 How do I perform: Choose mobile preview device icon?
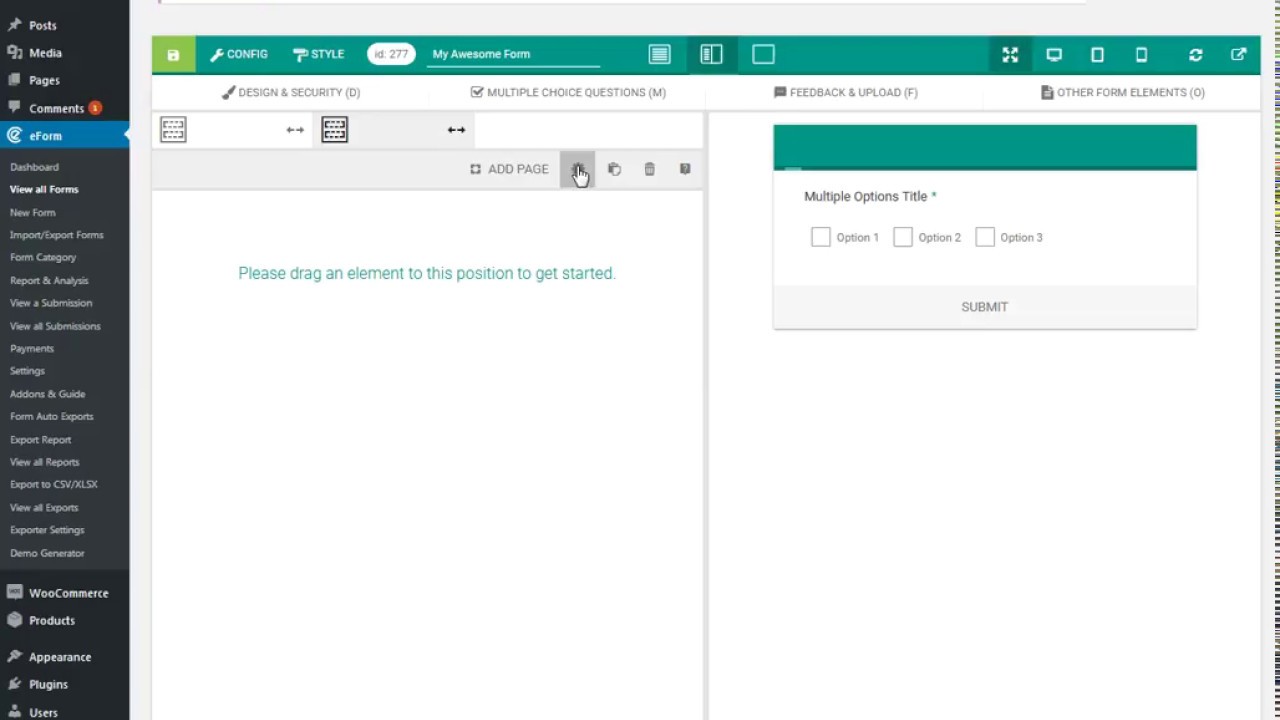1141,55
